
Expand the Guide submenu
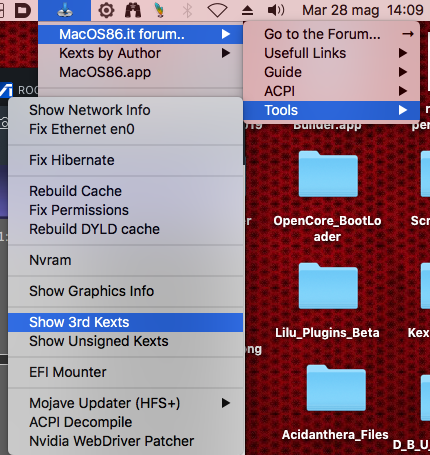(331, 72)
